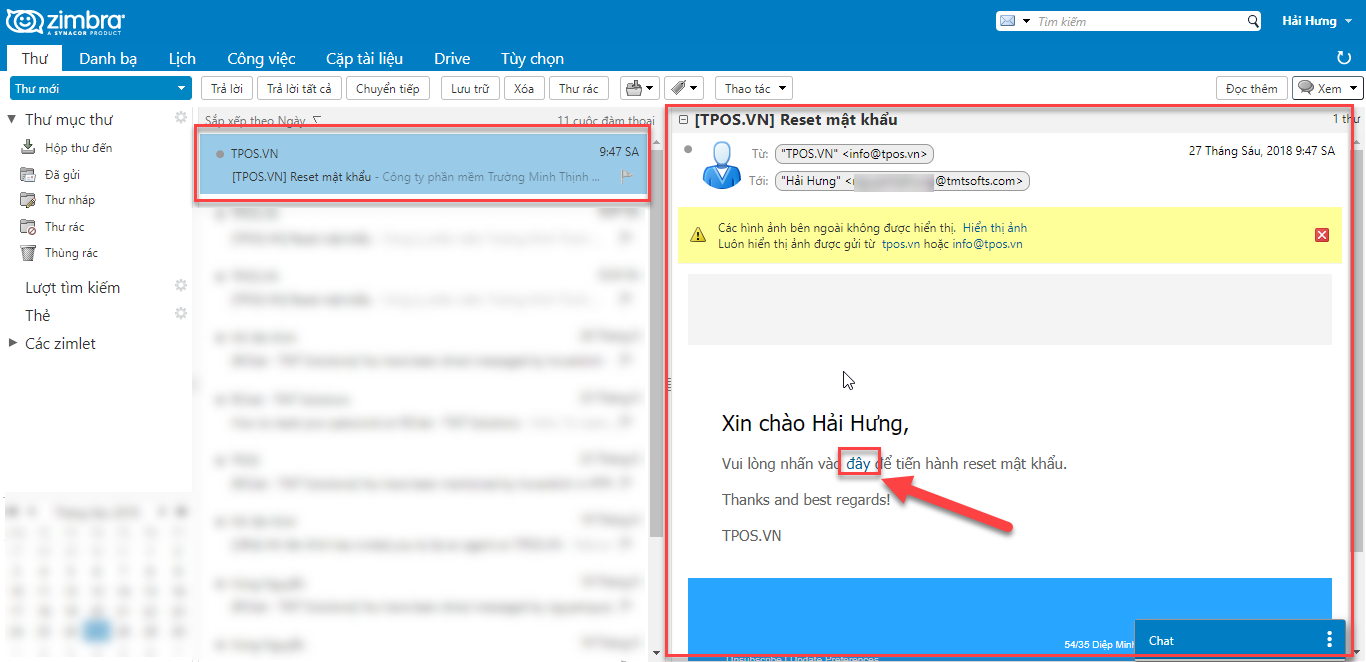Click the Thẻ tags section
This screenshot has width=1366, height=662.
pyautogui.click(x=37, y=315)
